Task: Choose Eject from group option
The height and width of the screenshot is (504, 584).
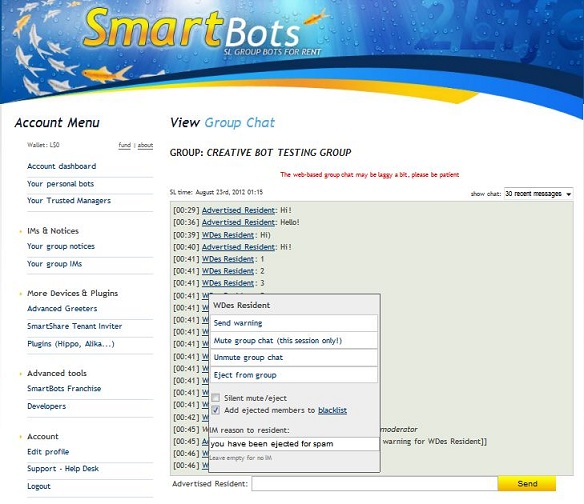Action: point(294,375)
